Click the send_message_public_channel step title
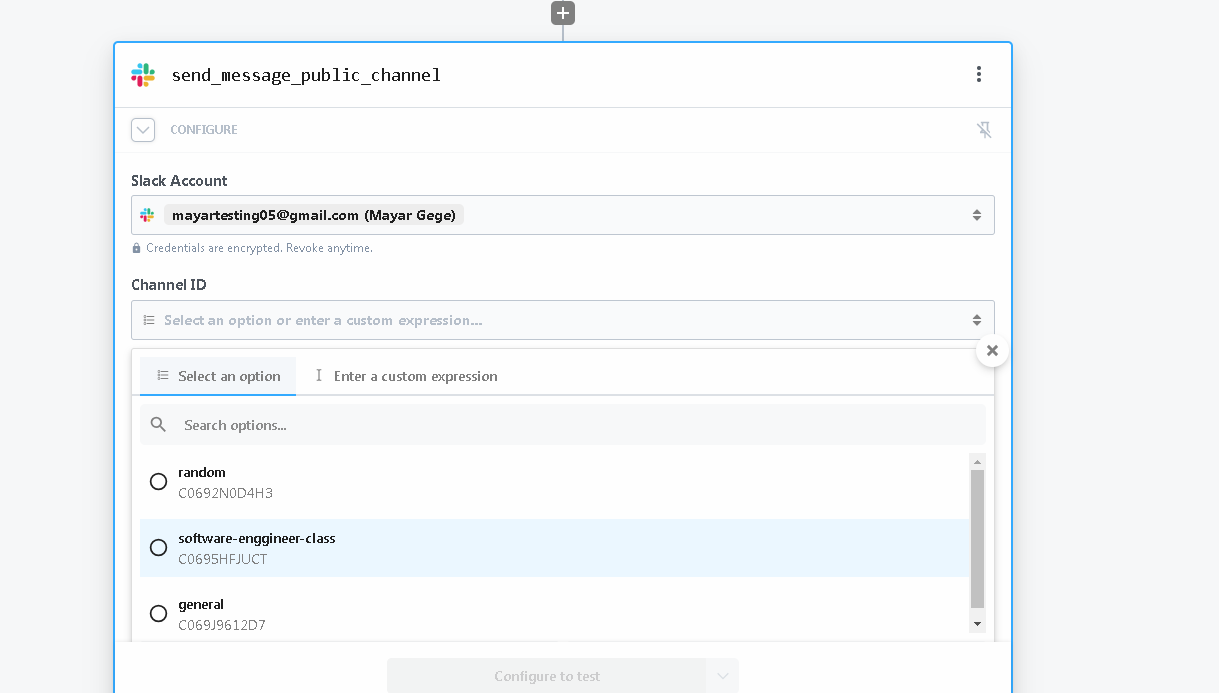This screenshot has height=693, width=1219. coord(306,75)
